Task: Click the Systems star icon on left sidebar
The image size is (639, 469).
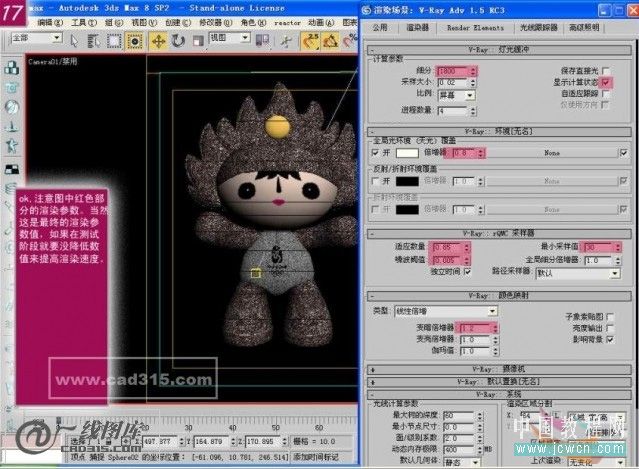Action: (x=11, y=146)
